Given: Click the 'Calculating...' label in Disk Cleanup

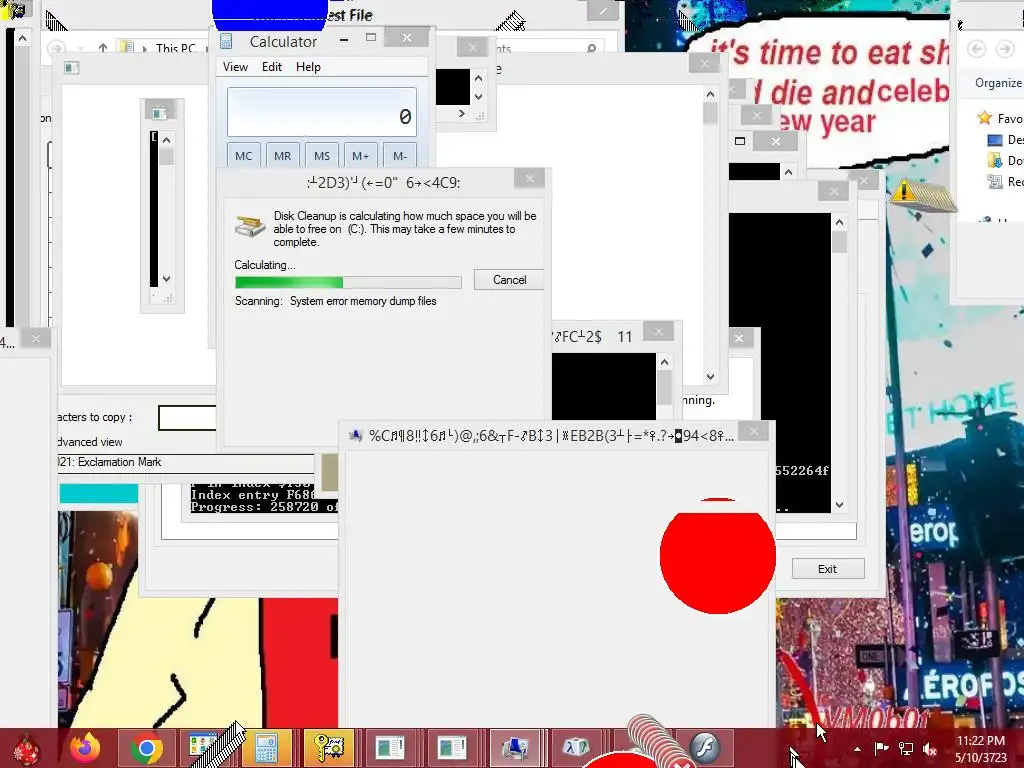Looking at the screenshot, I should pyautogui.click(x=264, y=265).
